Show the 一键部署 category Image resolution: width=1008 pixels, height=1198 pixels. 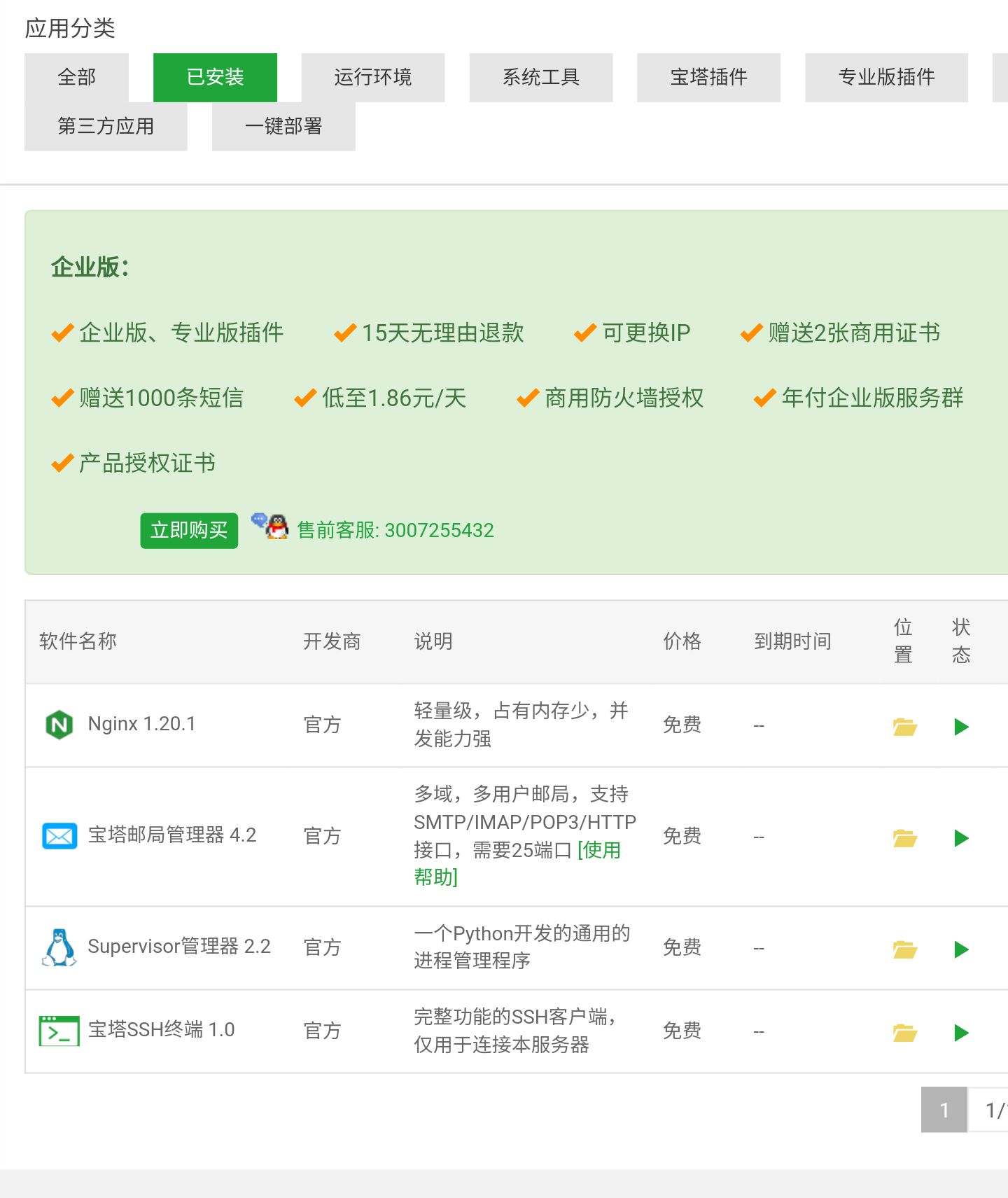(x=283, y=126)
